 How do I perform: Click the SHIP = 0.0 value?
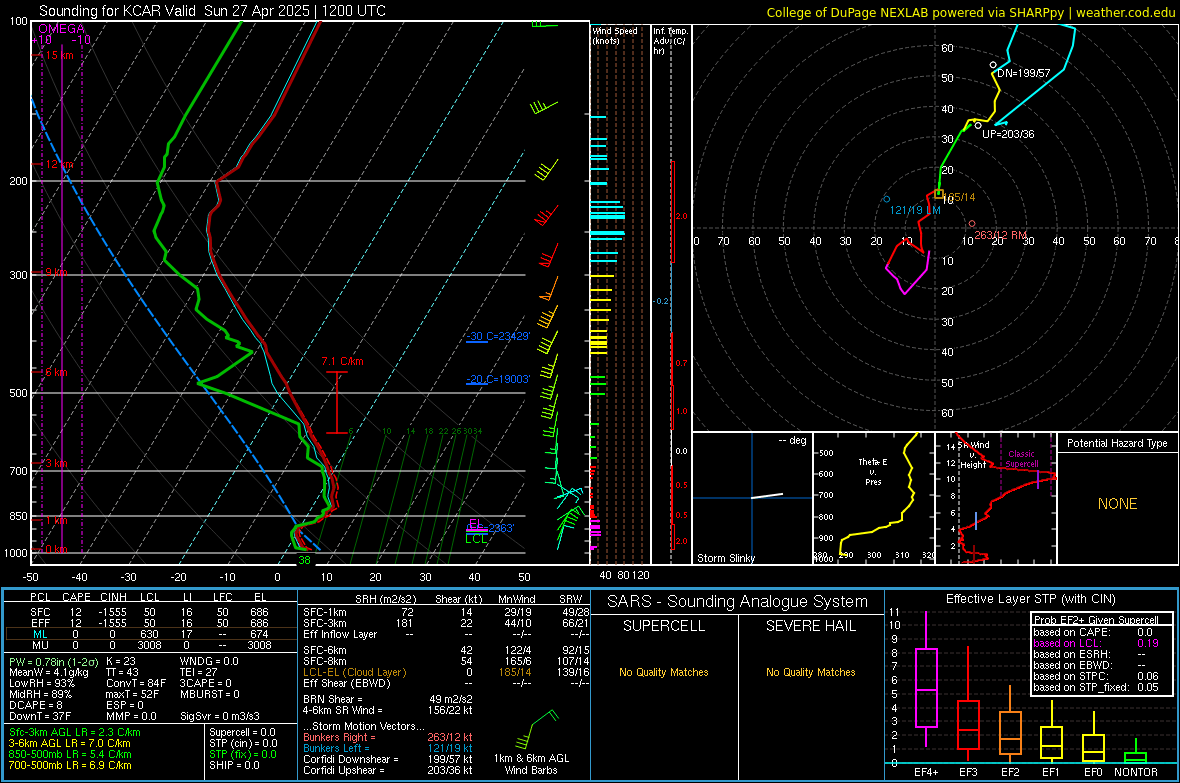(x=234, y=764)
